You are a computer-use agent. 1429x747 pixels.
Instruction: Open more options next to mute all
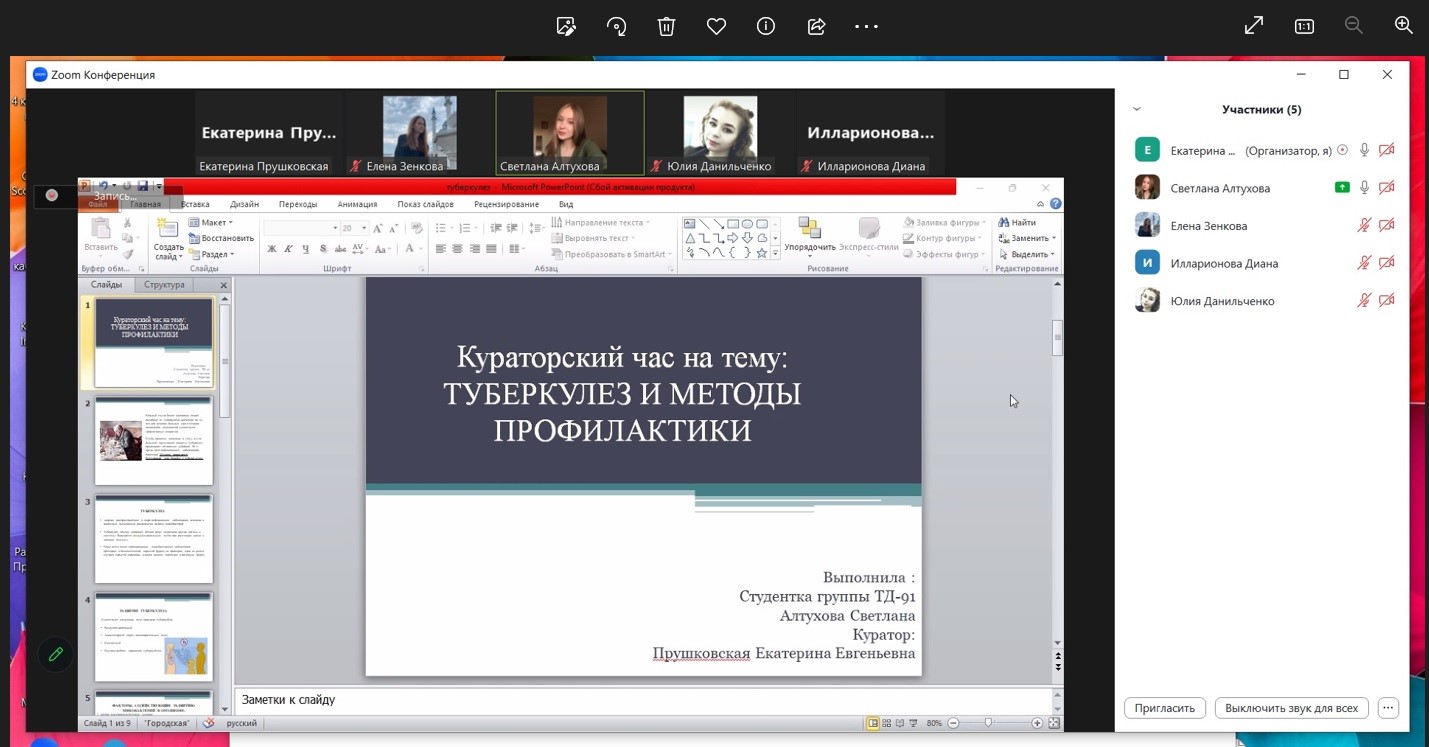[1387, 708]
